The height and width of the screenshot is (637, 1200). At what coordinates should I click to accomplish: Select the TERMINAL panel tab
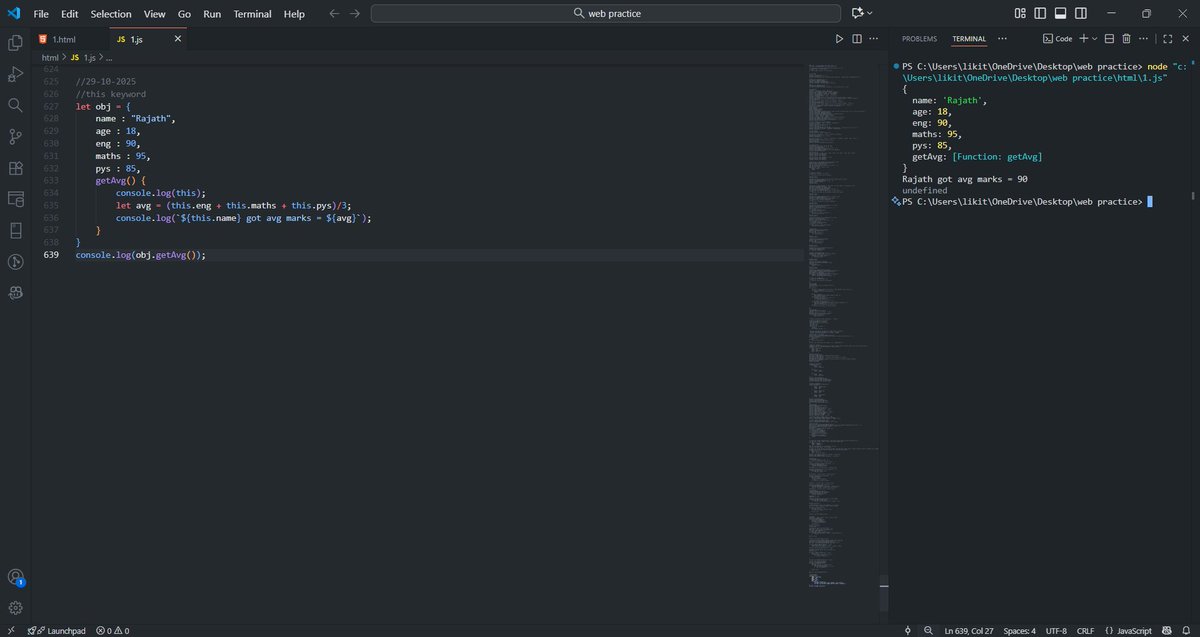(x=968, y=38)
